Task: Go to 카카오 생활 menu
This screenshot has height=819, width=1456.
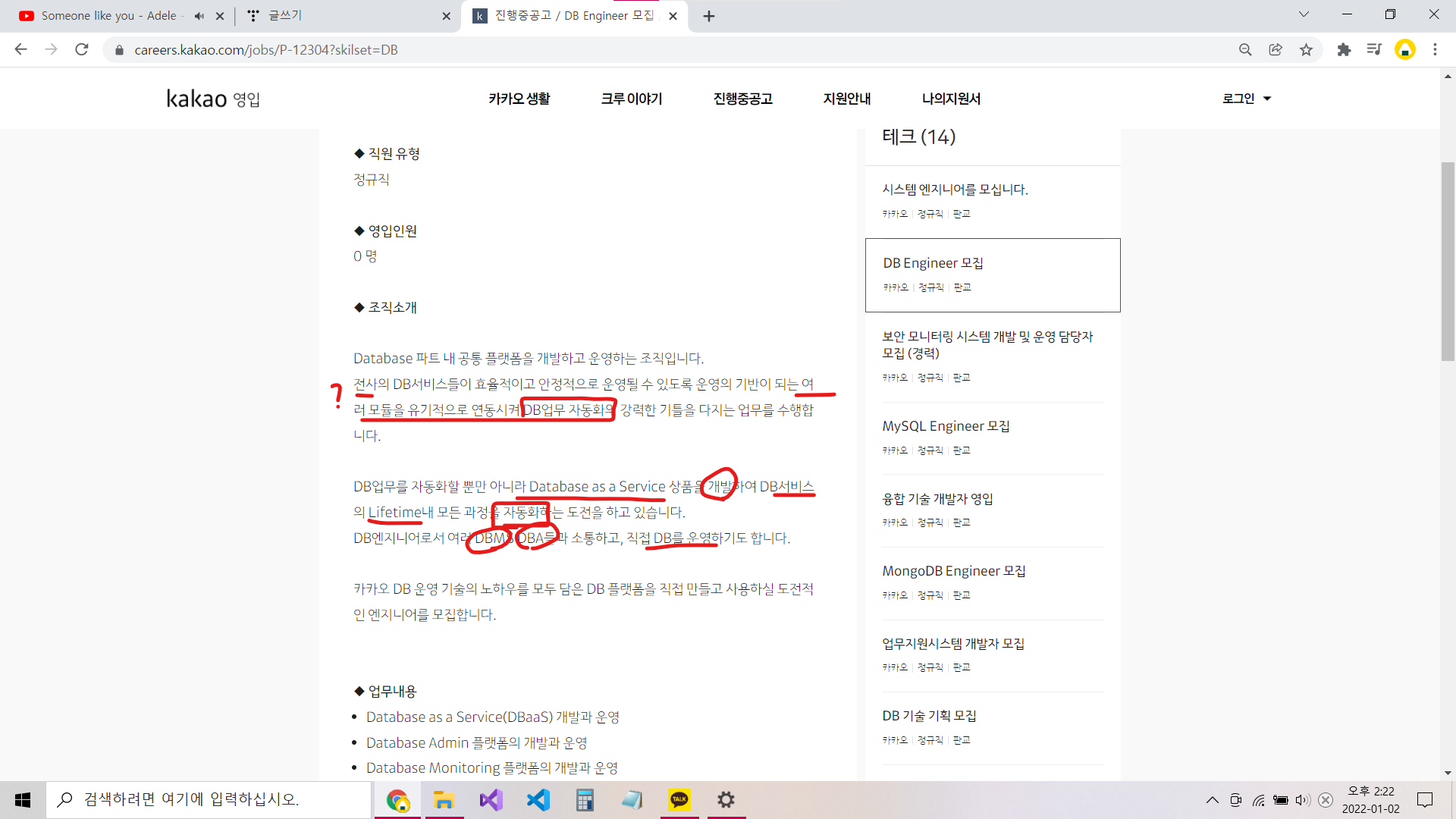Action: pos(519,99)
